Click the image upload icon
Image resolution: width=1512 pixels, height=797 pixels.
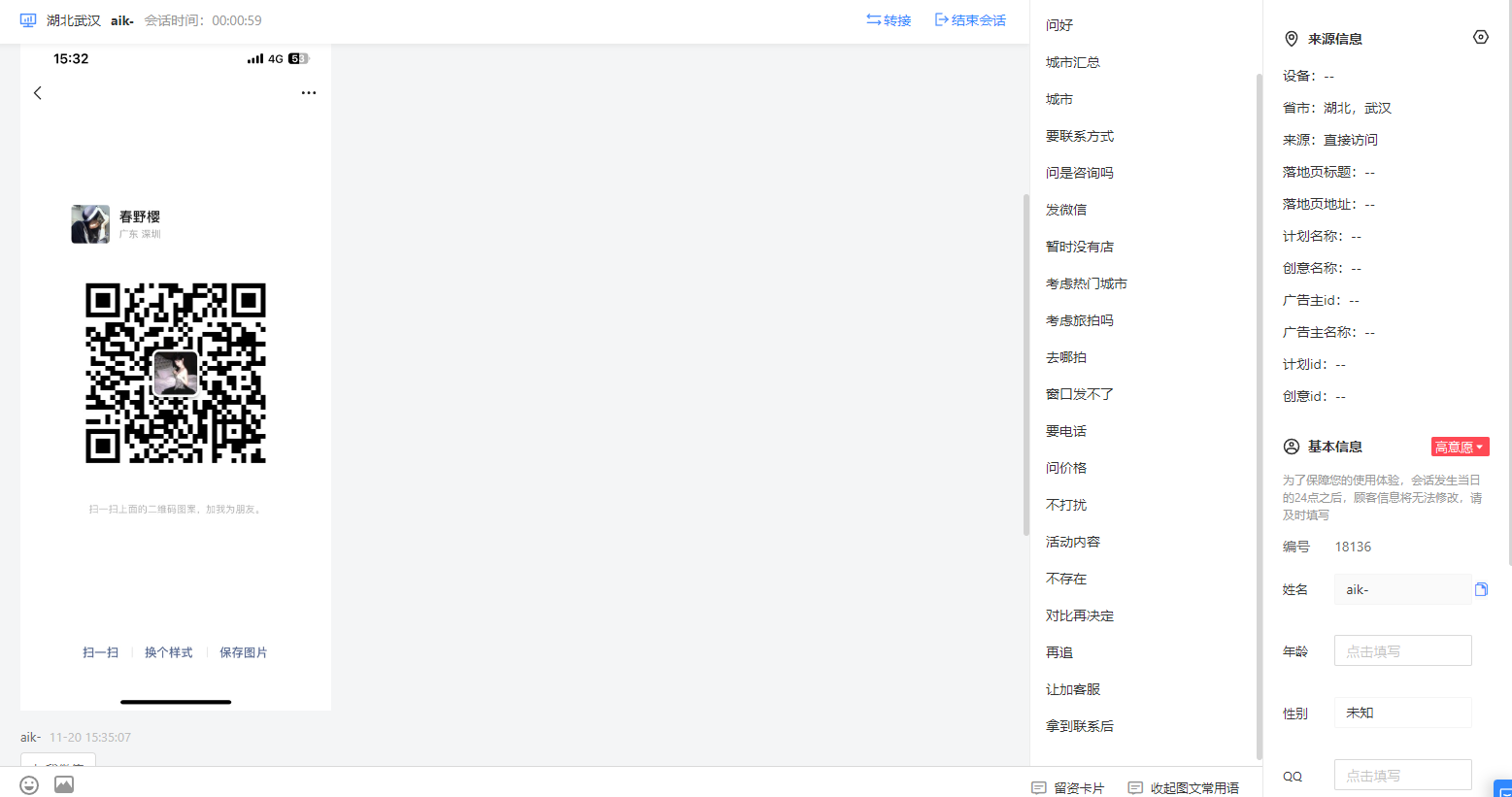coord(64,784)
